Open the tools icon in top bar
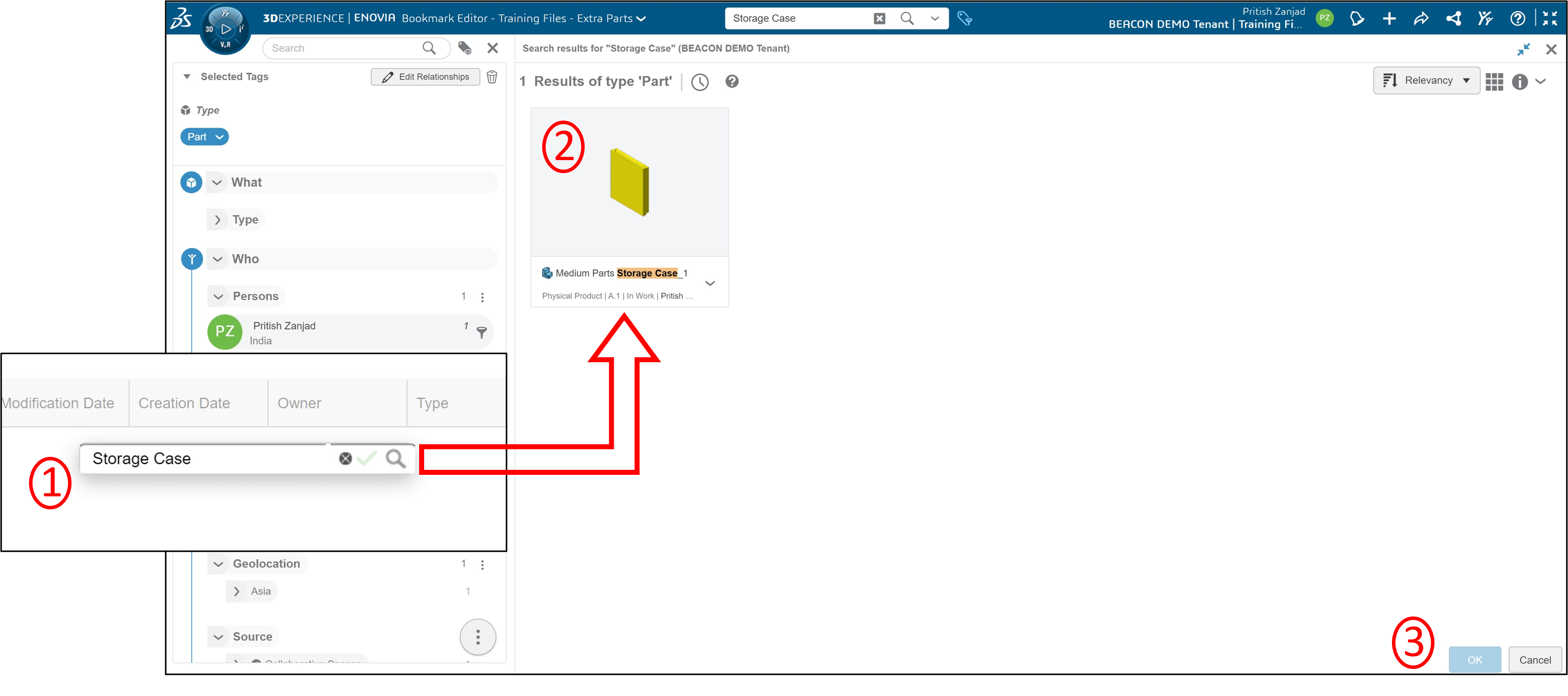The height and width of the screenshot is (696, 1568). pyautogui.click(x=1485, y=19)
